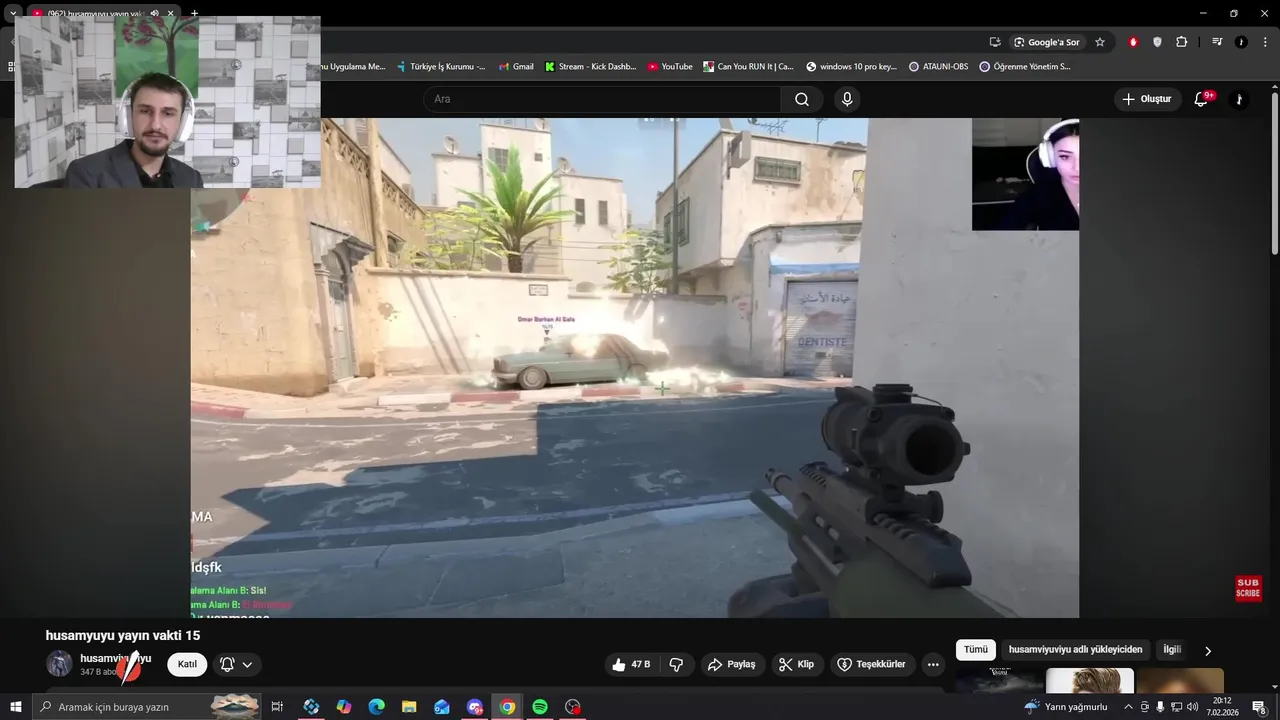
Task: Select the Tümü filter chip
Action: point(975,650)
